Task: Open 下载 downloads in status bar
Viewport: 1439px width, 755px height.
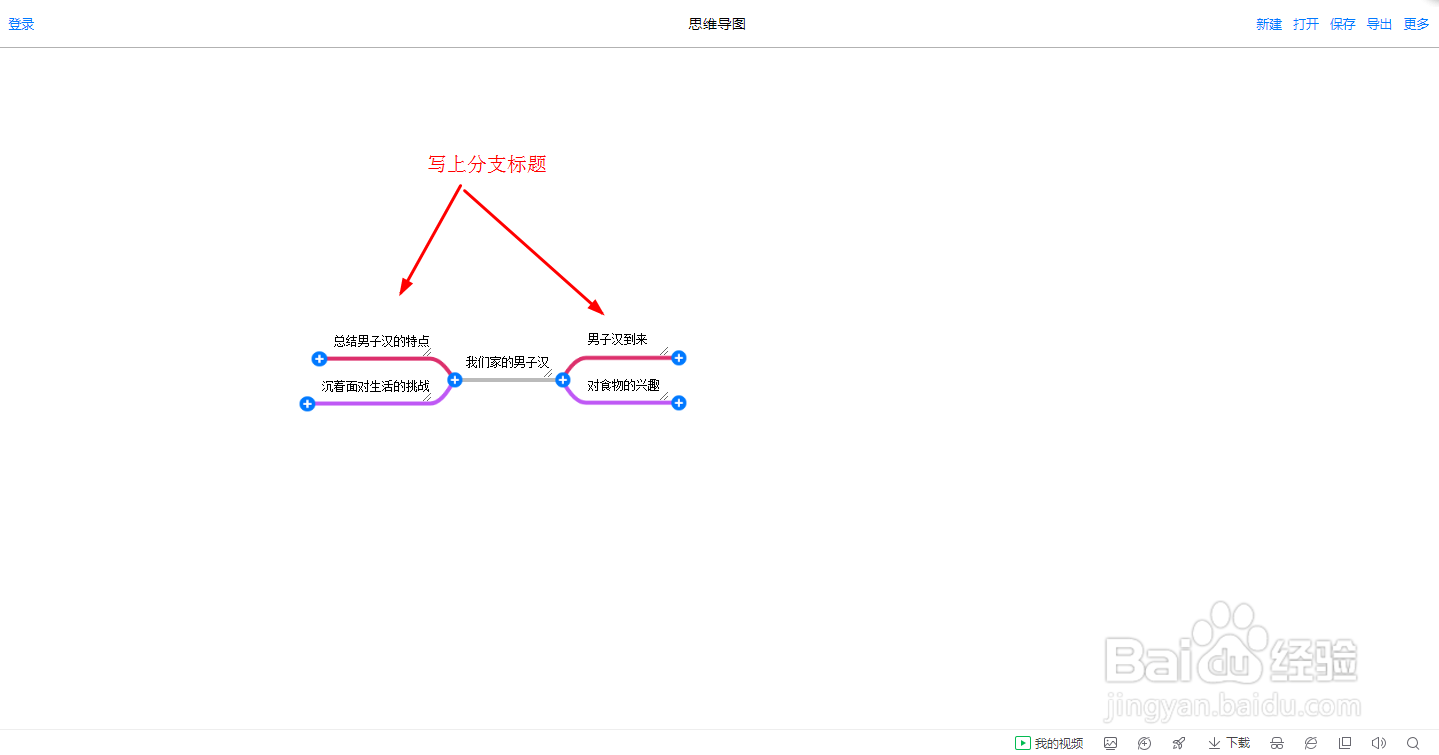Action: pyautogui.click(x=1229, y=743)
